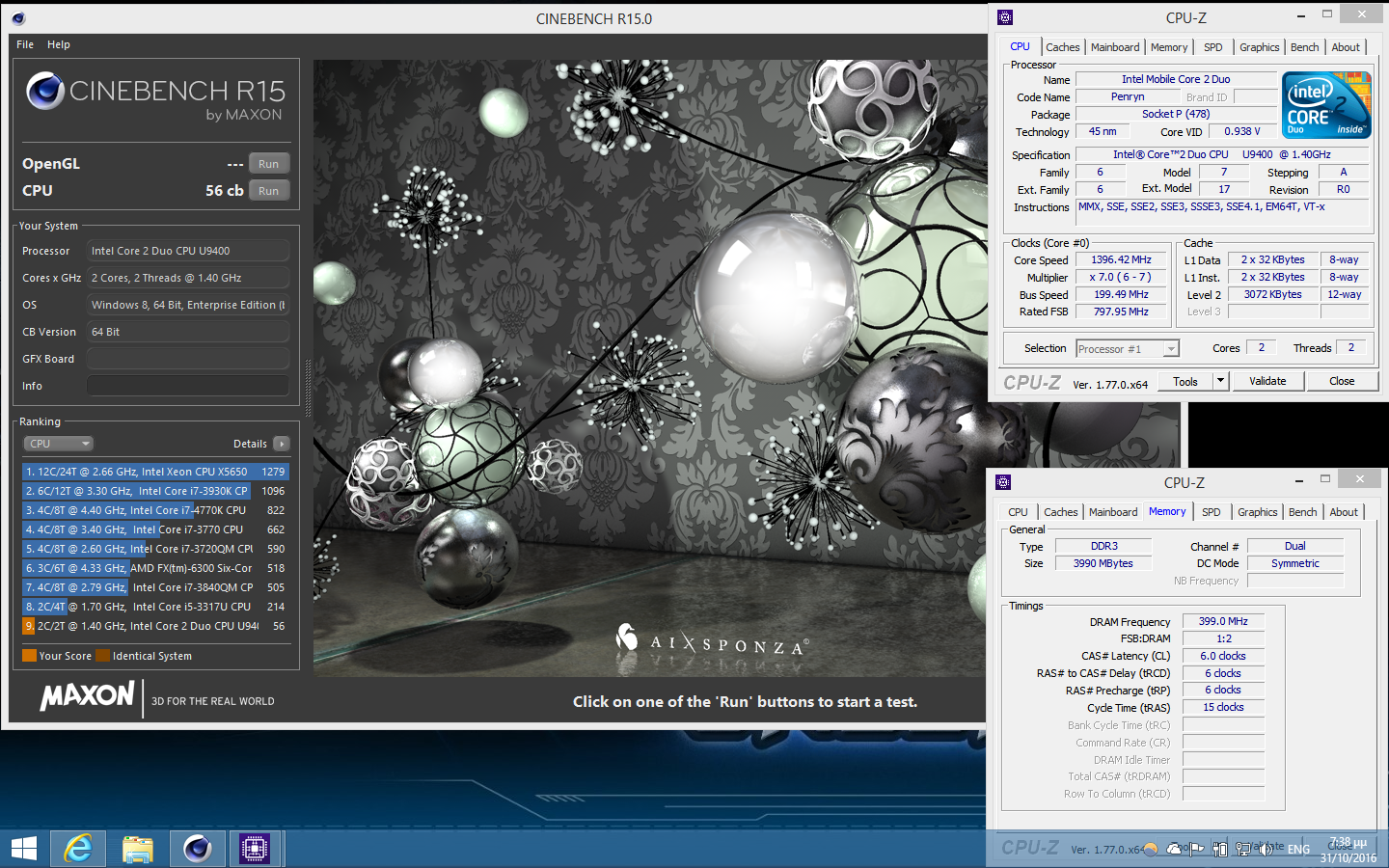Select ranking row 'Intel Core i7-3930K'
The width and height of the screenshot is (1389, 868).
tap(155, 491)
